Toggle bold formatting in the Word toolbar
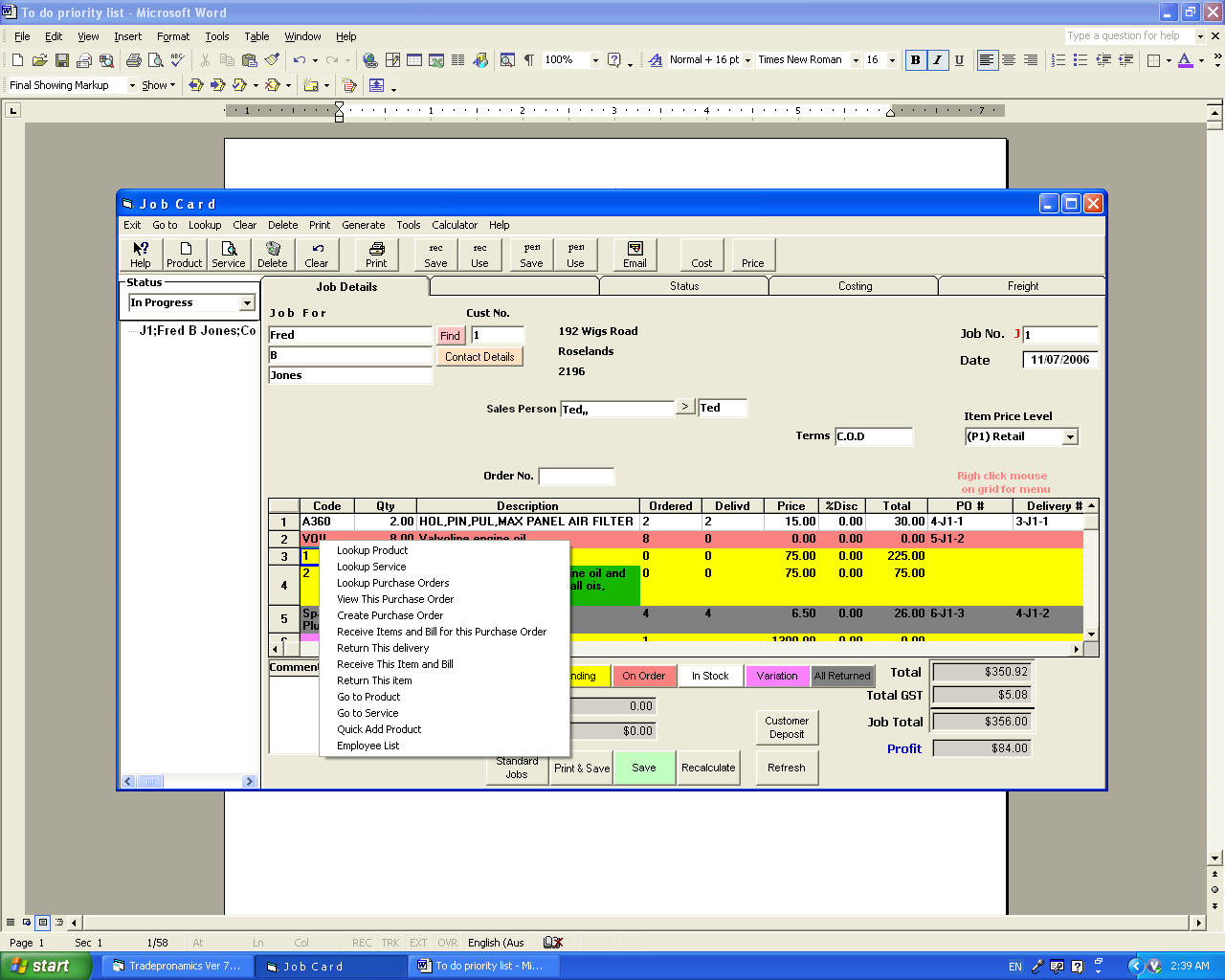 [x=915, y=59]
